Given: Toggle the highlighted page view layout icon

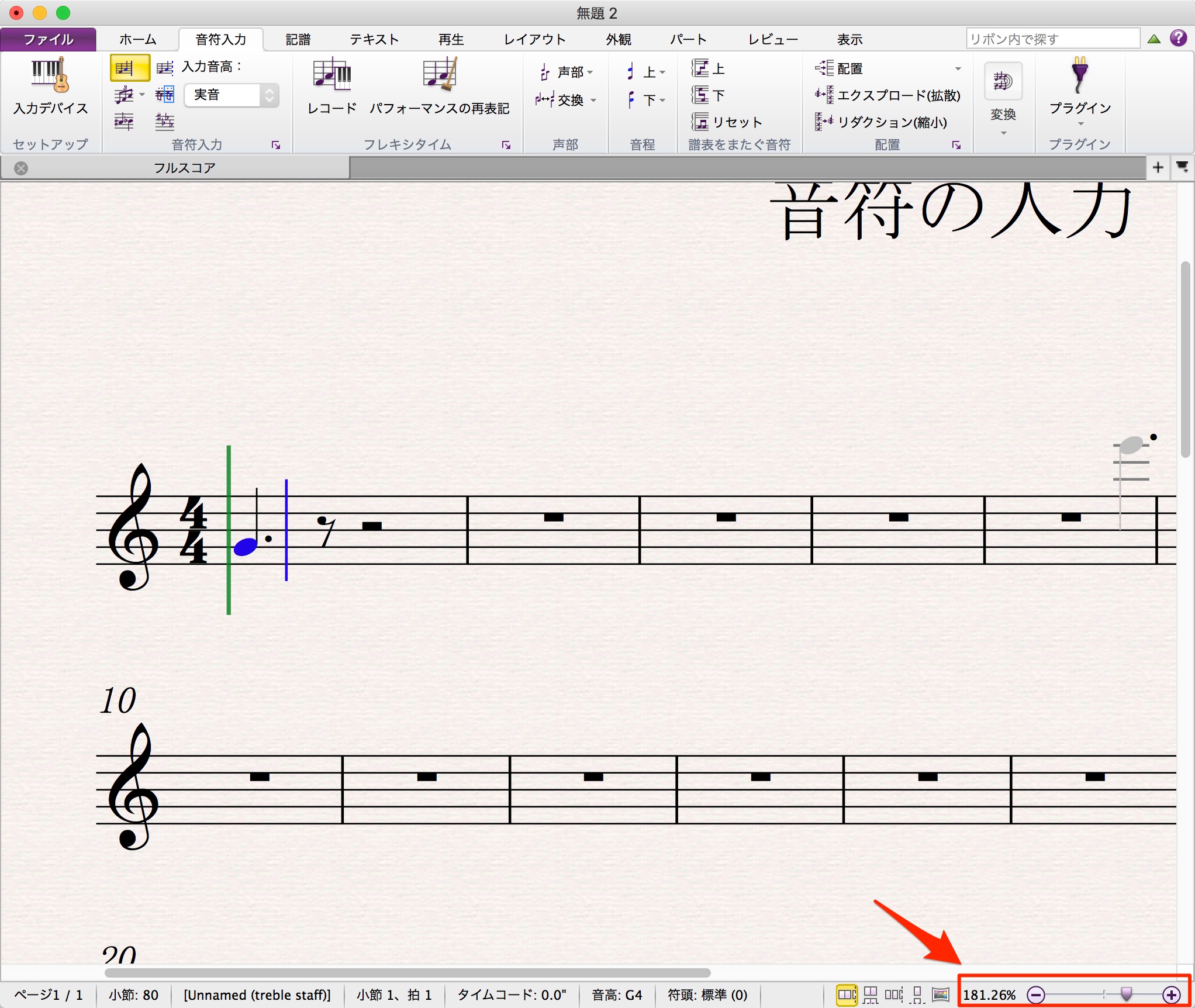Looking at the screenshot, I should 846,995.
